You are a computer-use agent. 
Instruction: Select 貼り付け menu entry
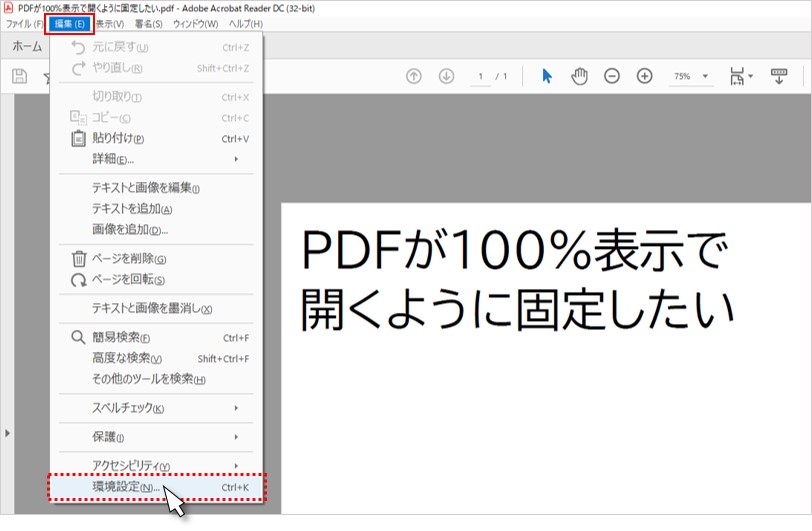tap(157, 138)
